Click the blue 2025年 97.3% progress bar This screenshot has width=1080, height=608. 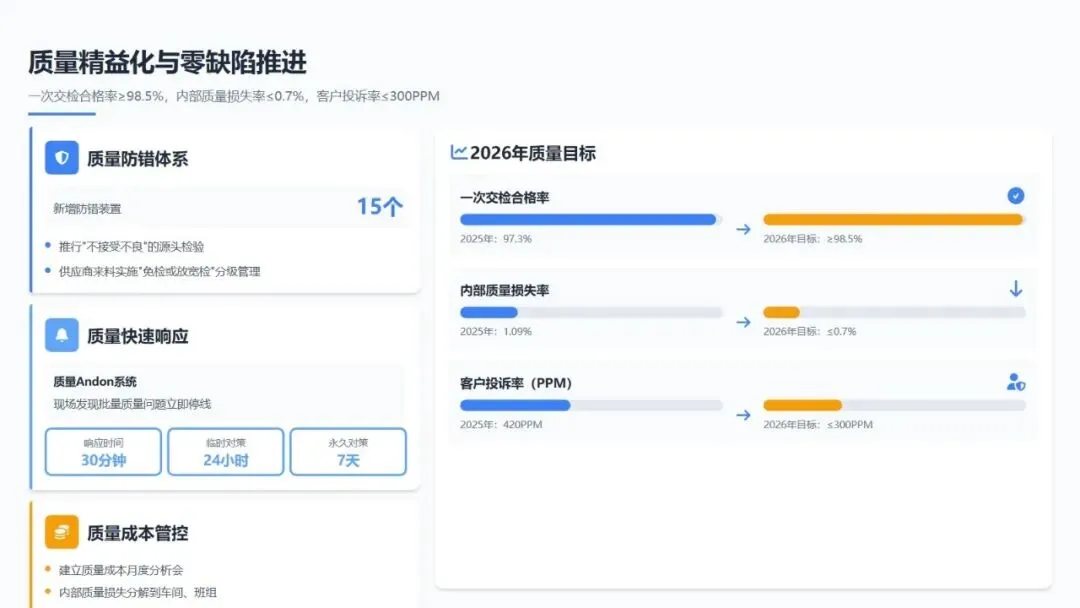tap(588, 219)
